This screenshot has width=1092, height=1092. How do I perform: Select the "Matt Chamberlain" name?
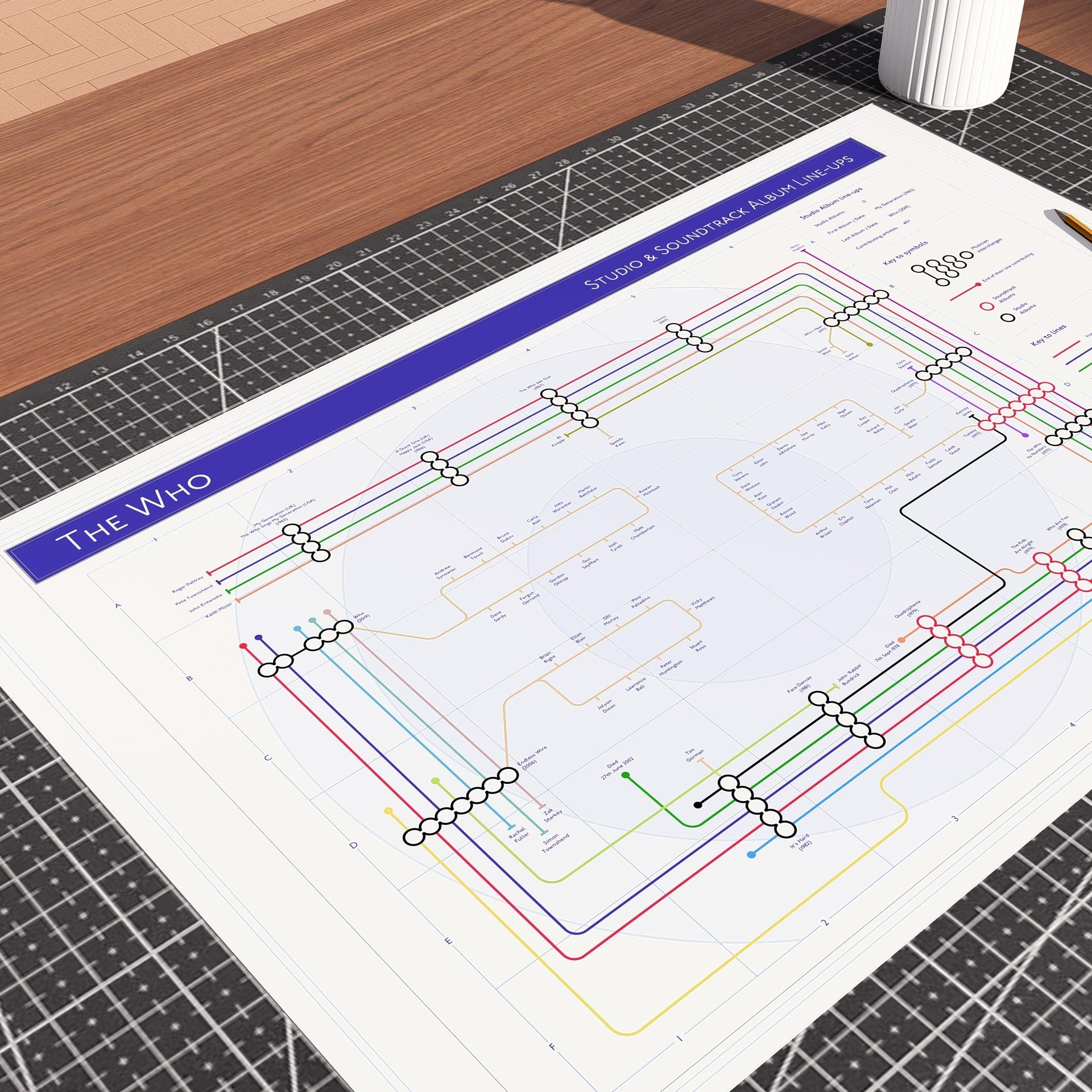[642, 532]
